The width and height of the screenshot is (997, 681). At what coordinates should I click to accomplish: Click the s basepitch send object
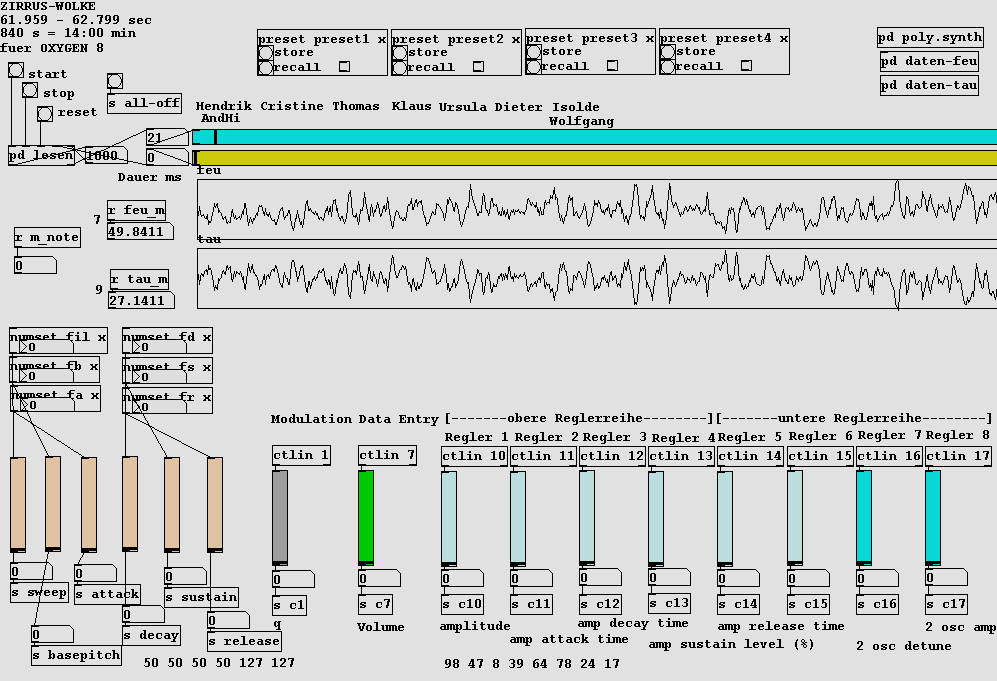76,656
